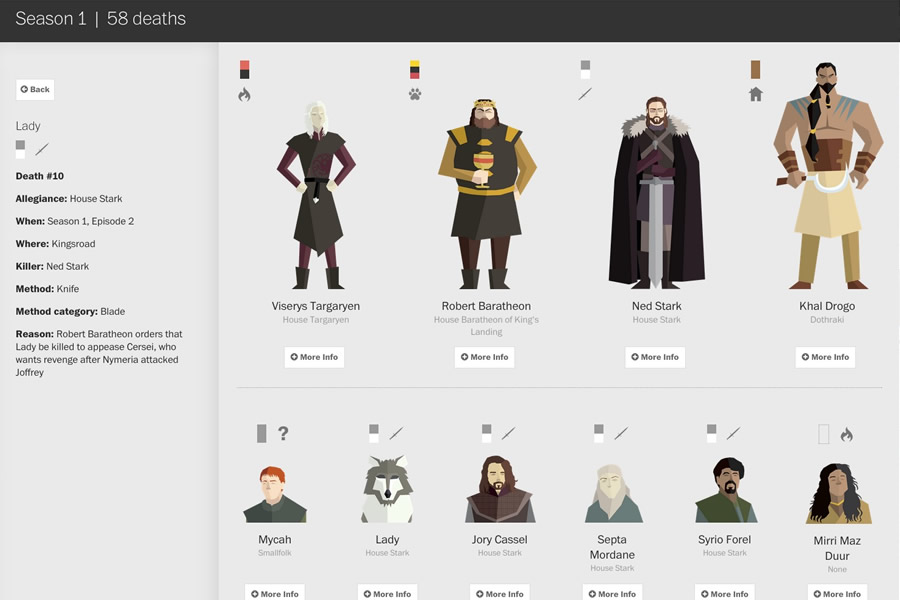This screenshot has height=600, width=900.
Task: Click 'None' label under Mirri Maz Duur
Action: pyautogui.click(x=837, y=570)
